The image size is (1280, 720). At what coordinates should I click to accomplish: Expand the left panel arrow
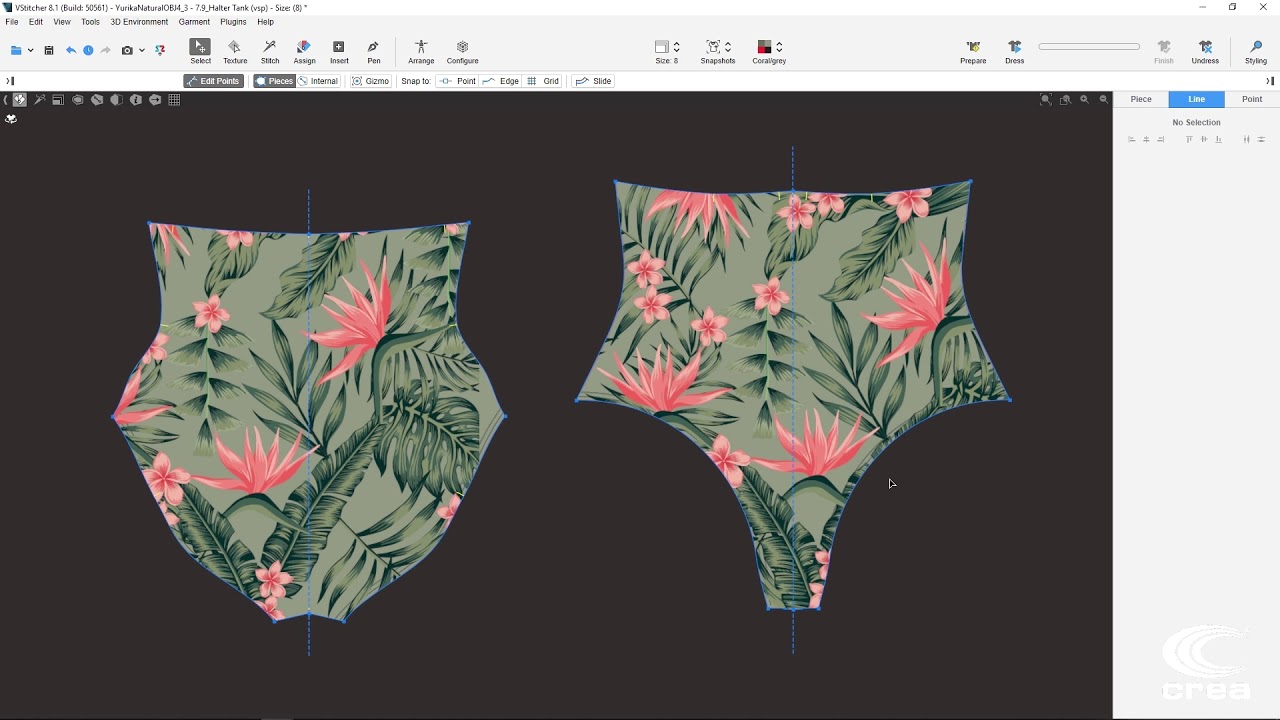pos(10,81)
